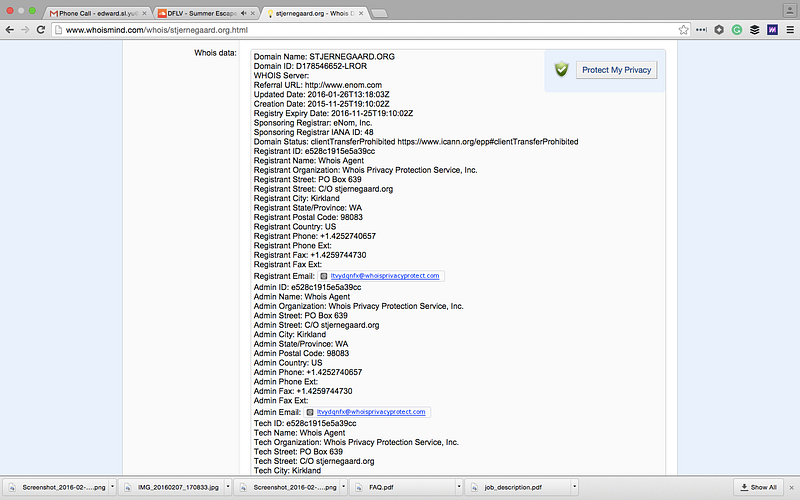The image size is (800, 500).
Task: Click the green privacy shield icon
Action: pyautogui.click(x=562, y=69)
